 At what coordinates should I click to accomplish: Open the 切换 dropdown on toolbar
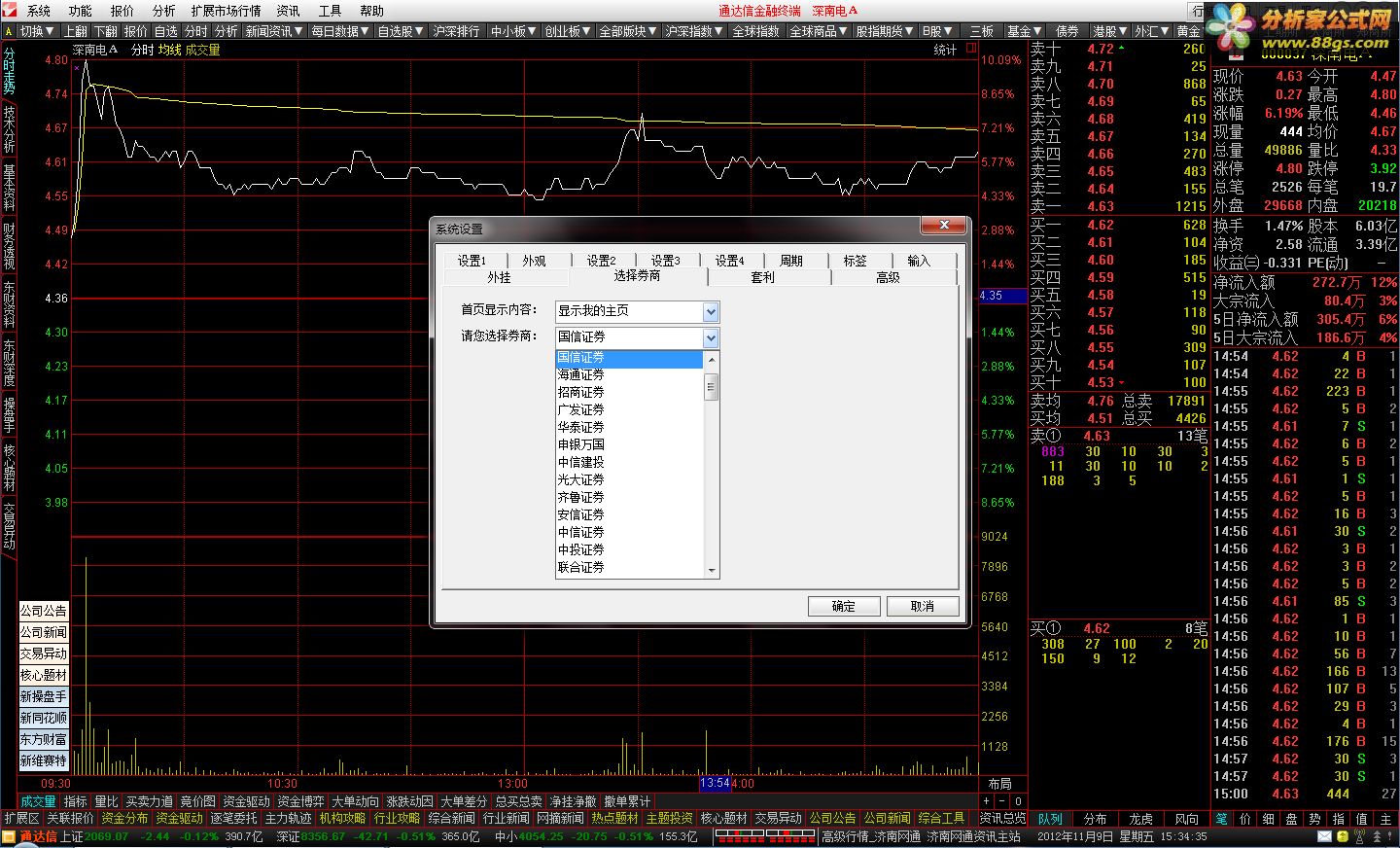pyautogui.click(x=38, y=31)
